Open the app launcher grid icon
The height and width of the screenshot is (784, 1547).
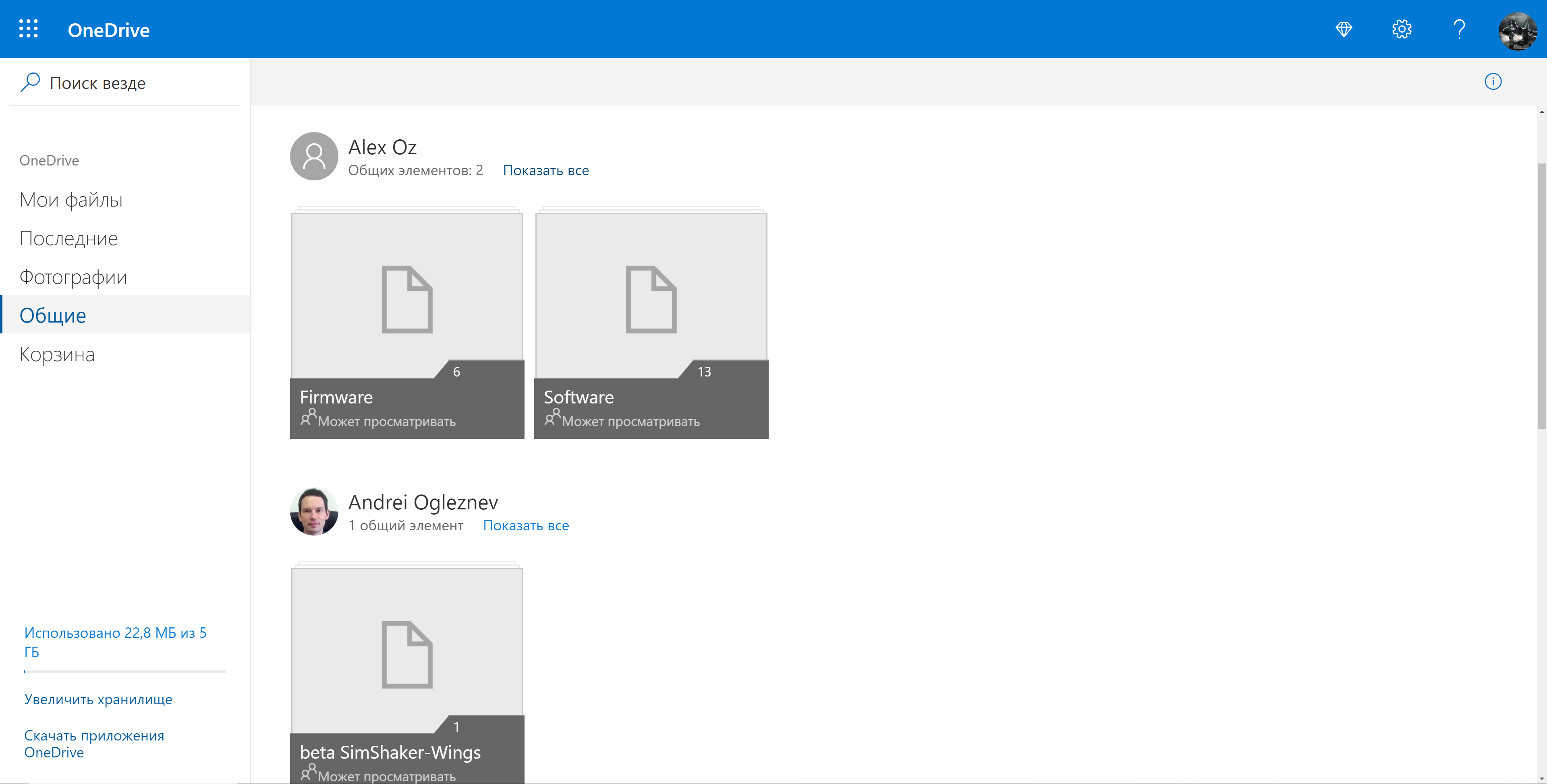[28, 29]
